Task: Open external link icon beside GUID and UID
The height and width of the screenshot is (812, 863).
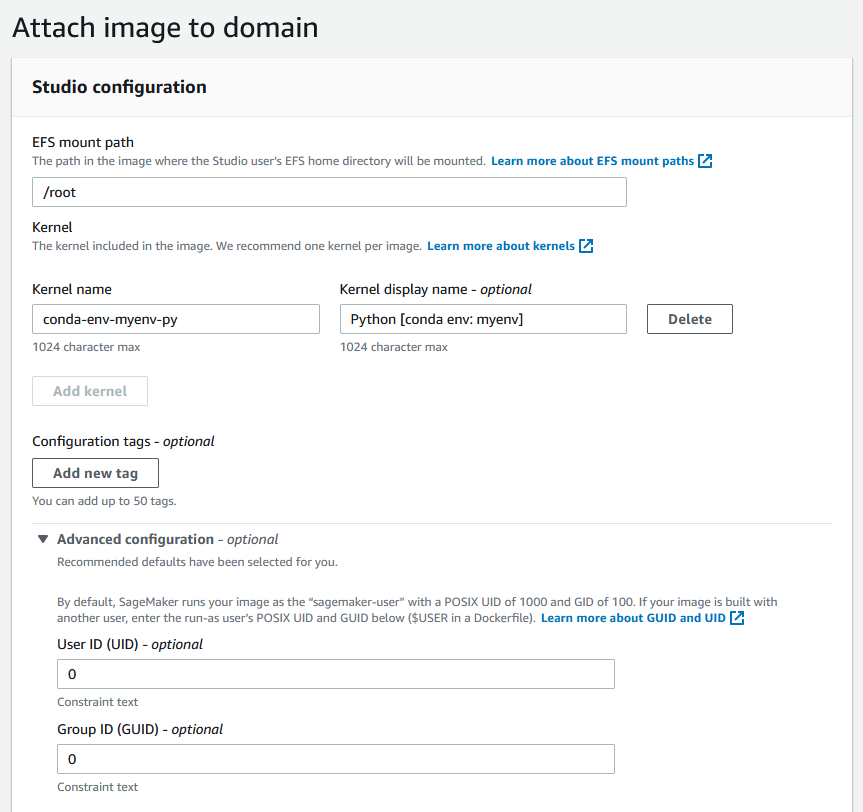Action: point(737,618)
